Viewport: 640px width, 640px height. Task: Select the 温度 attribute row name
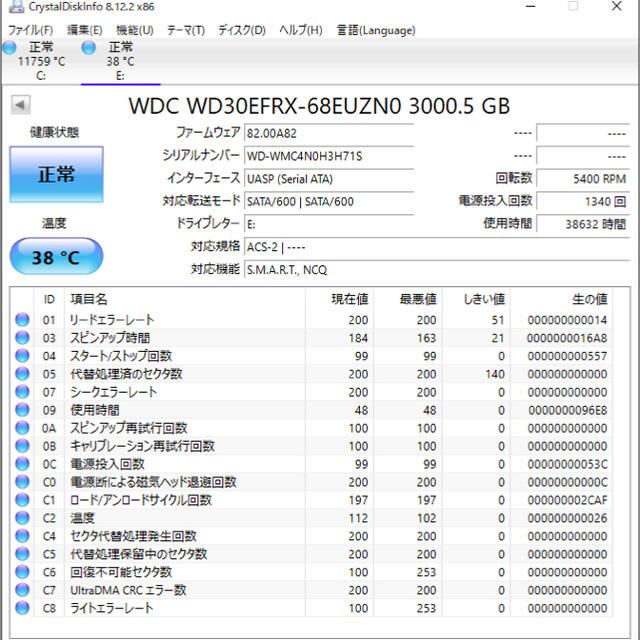click(82, 518)
